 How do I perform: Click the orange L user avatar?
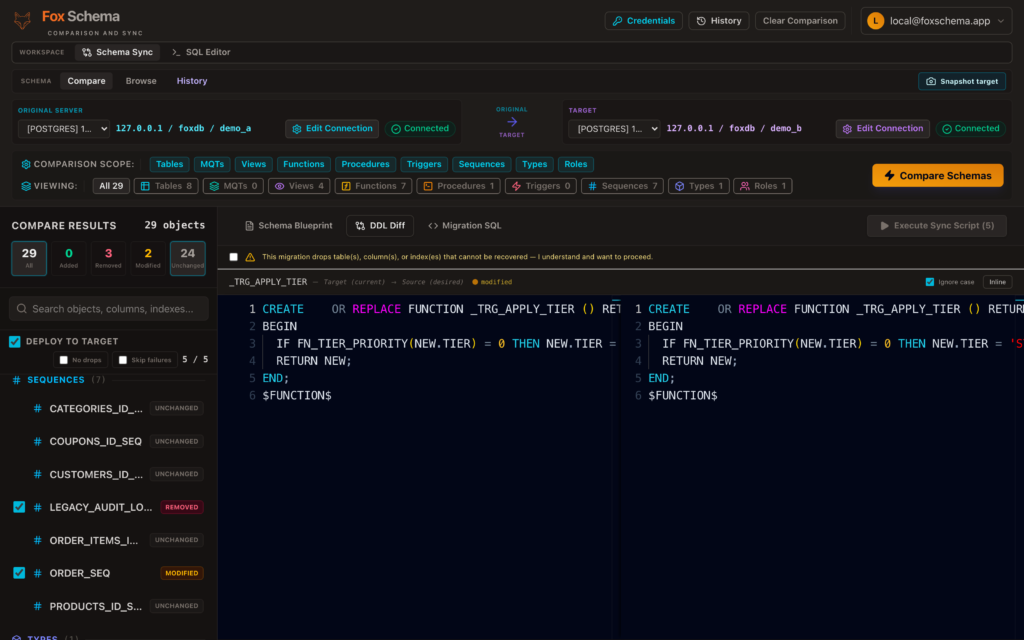875,21
